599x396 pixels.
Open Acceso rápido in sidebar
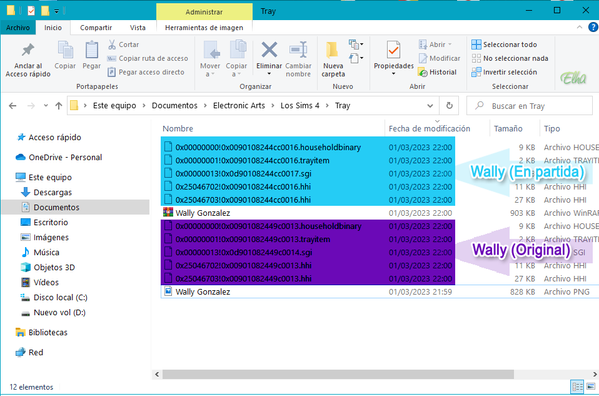pos(49,137)
